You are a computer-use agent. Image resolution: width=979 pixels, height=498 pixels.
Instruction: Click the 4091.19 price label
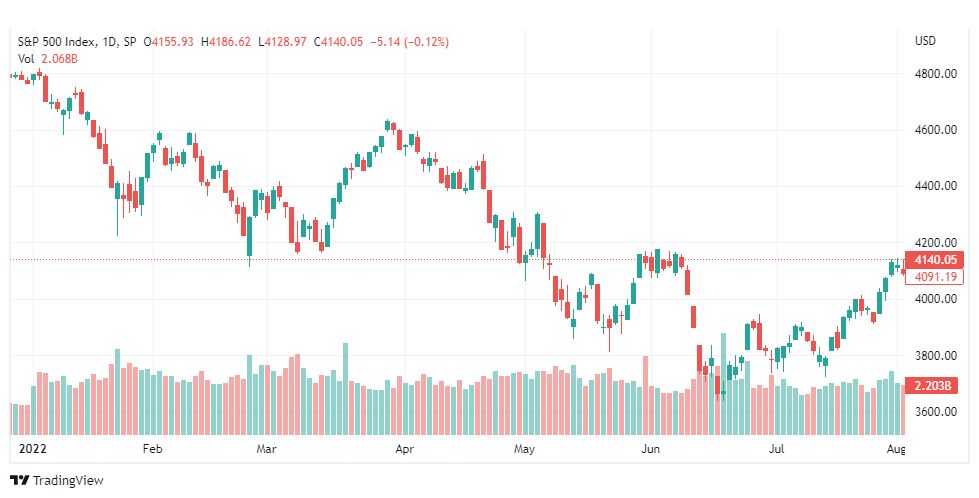click(x=934, y=276)
